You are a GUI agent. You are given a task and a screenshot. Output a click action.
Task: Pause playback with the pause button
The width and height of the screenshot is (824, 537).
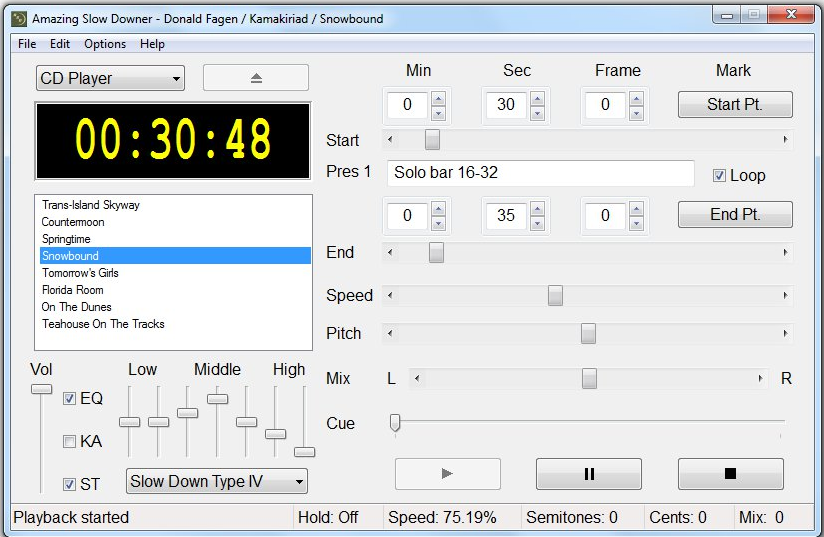coord(589,473)
